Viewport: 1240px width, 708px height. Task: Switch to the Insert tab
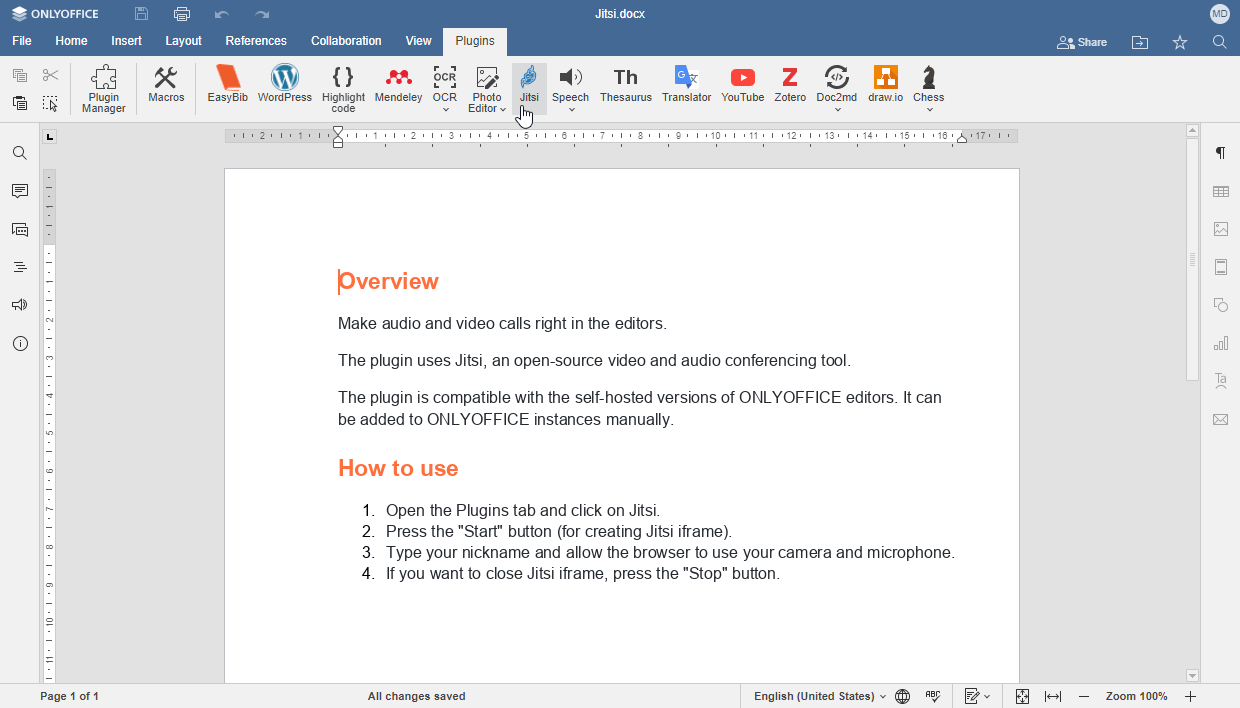pyautogui.click(x=126, y=41)
